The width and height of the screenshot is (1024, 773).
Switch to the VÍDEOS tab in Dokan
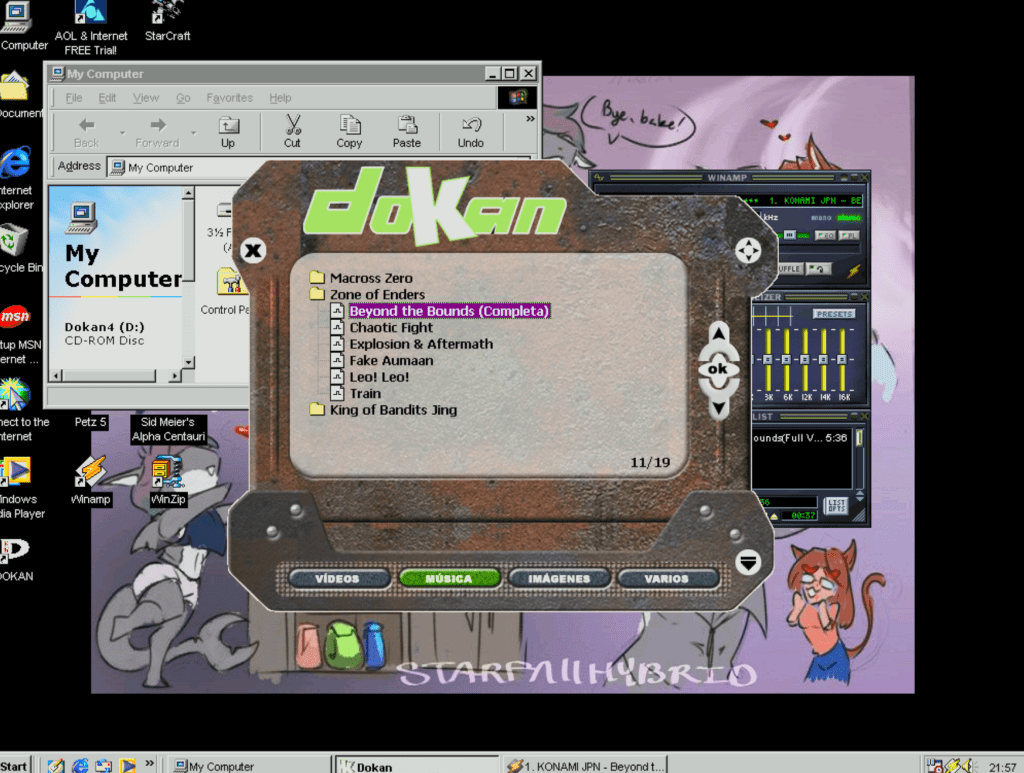tap(336, 578)
